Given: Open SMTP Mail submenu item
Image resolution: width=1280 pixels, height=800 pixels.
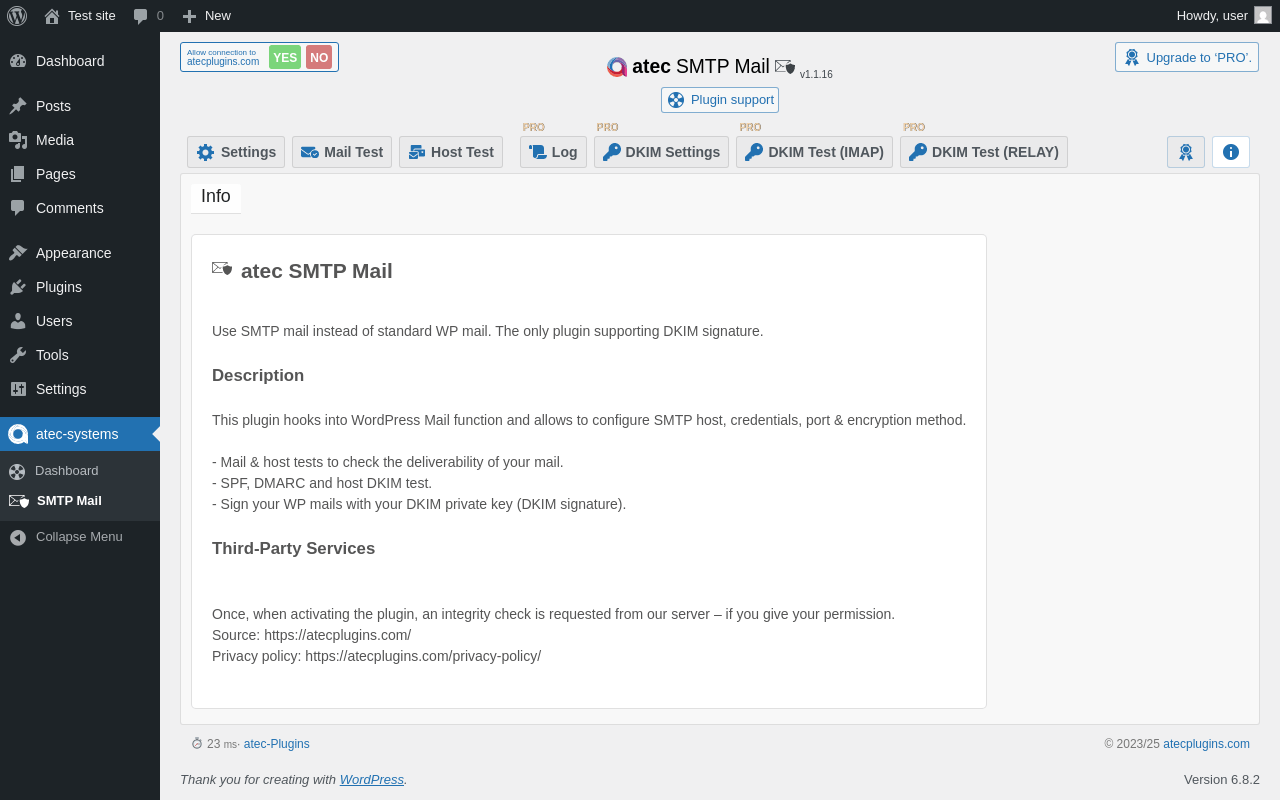Looking at the screenshot, I should 69,501.
